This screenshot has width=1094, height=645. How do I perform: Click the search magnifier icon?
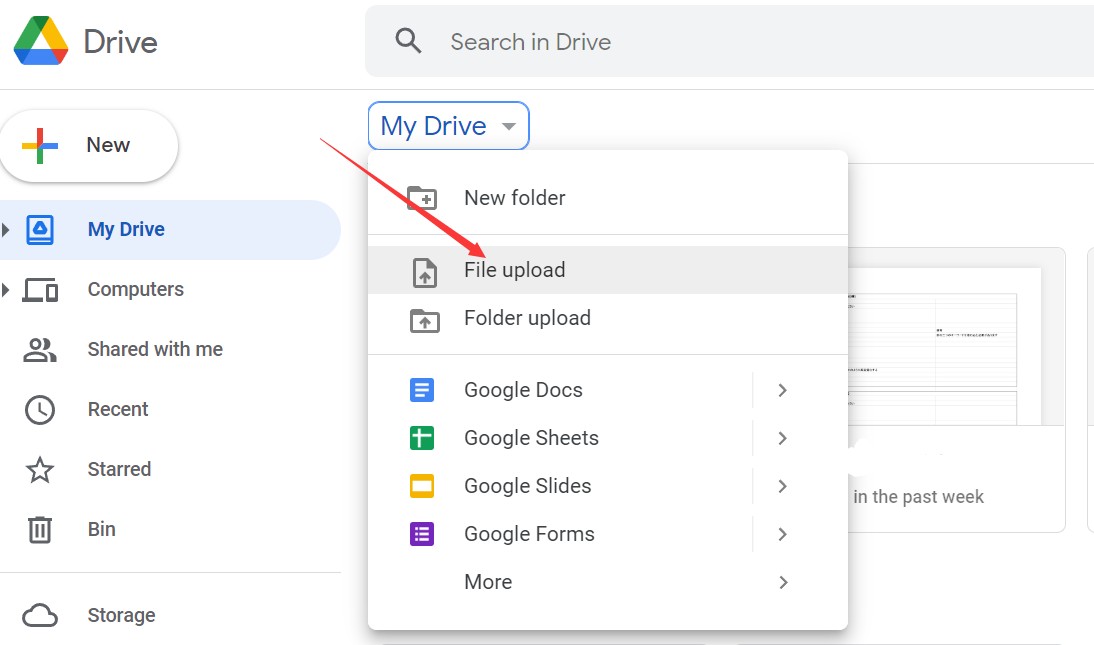[408, 41]
